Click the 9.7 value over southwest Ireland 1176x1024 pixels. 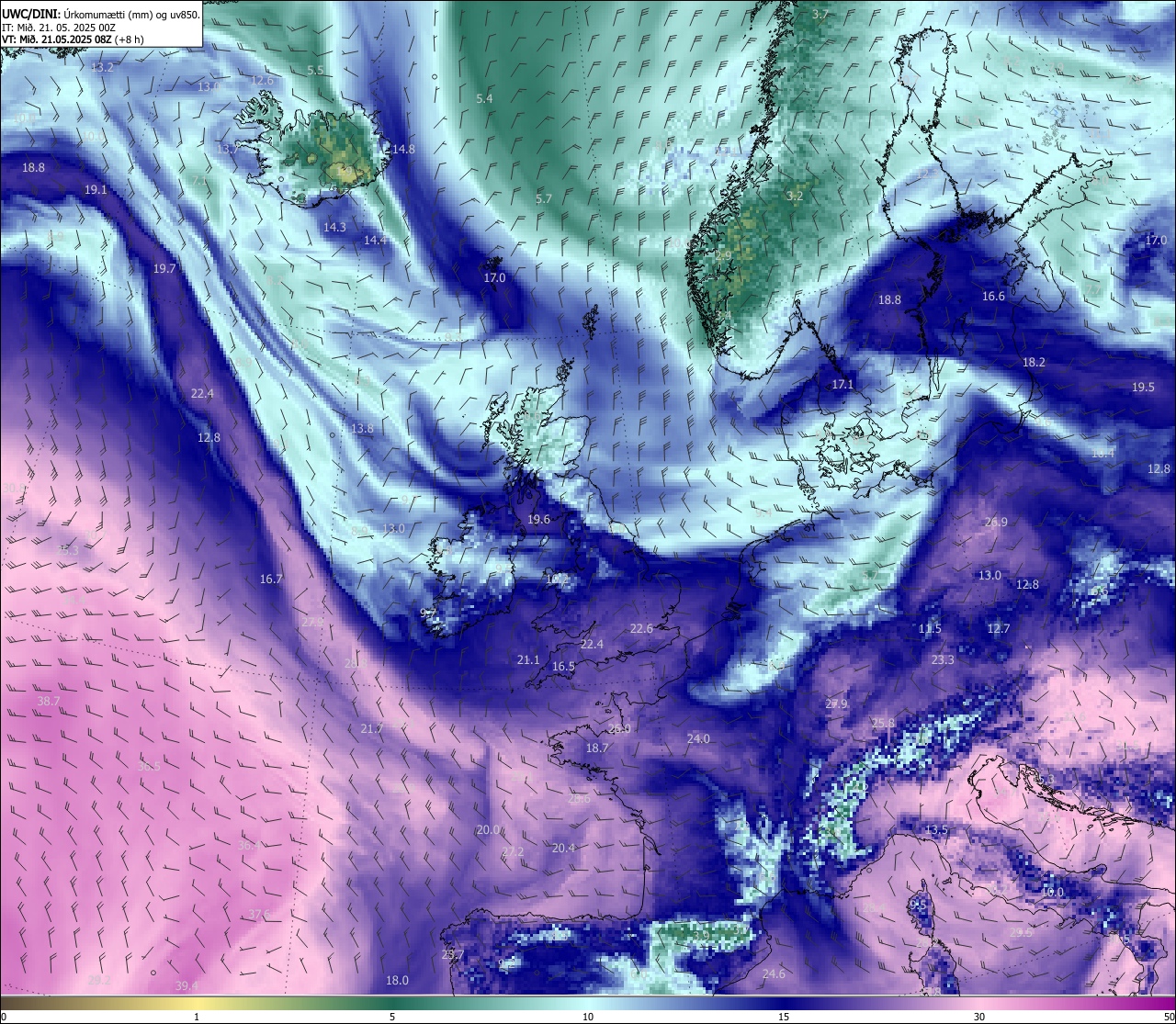tap(428, 613)
